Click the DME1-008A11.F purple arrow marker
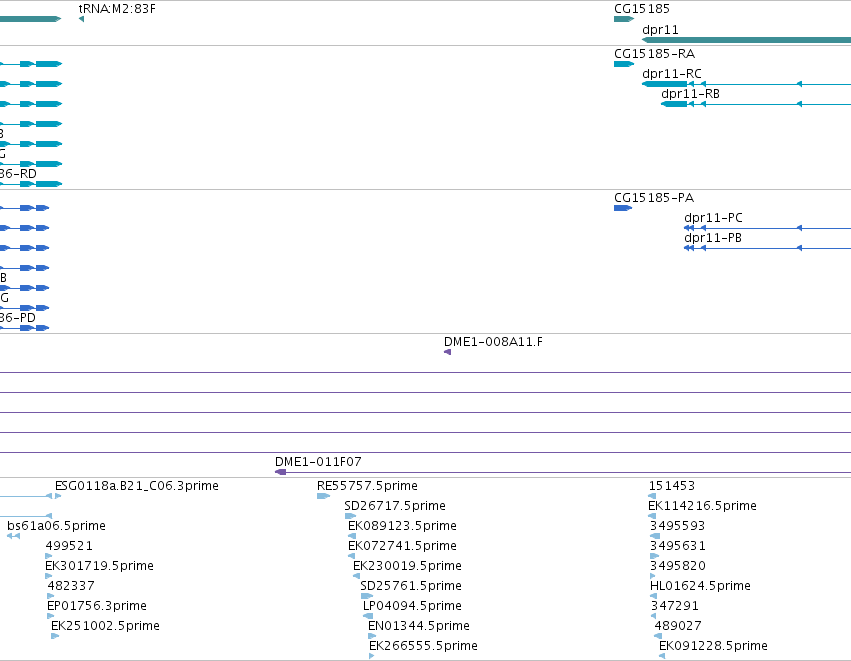Screen dimensions: 851x661 click(448, 352)
